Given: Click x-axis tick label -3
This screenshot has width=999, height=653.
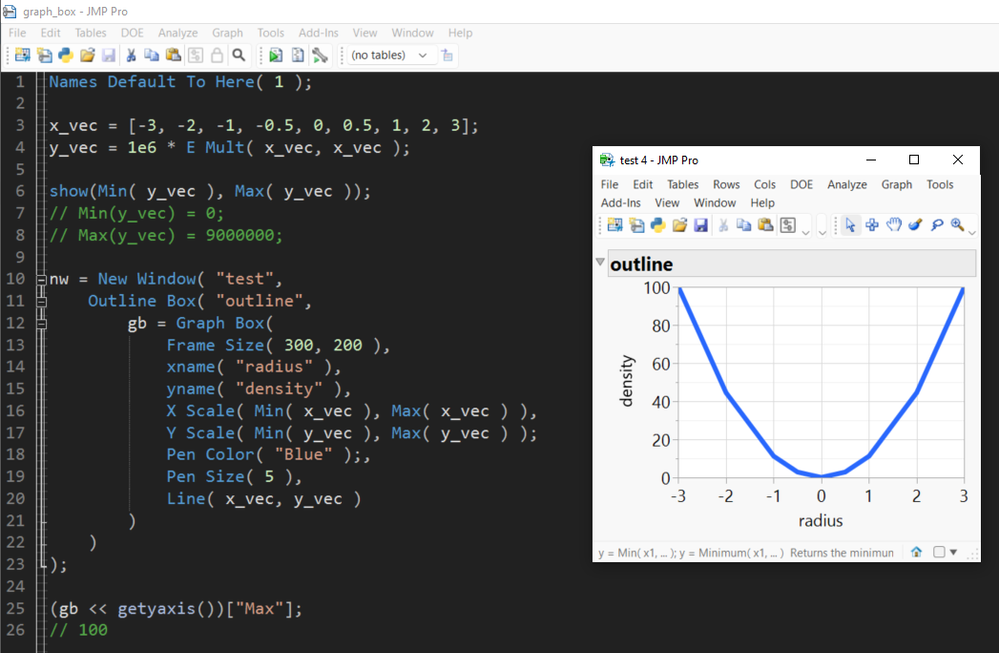Looking at the screenshot, I should point(678,496).
